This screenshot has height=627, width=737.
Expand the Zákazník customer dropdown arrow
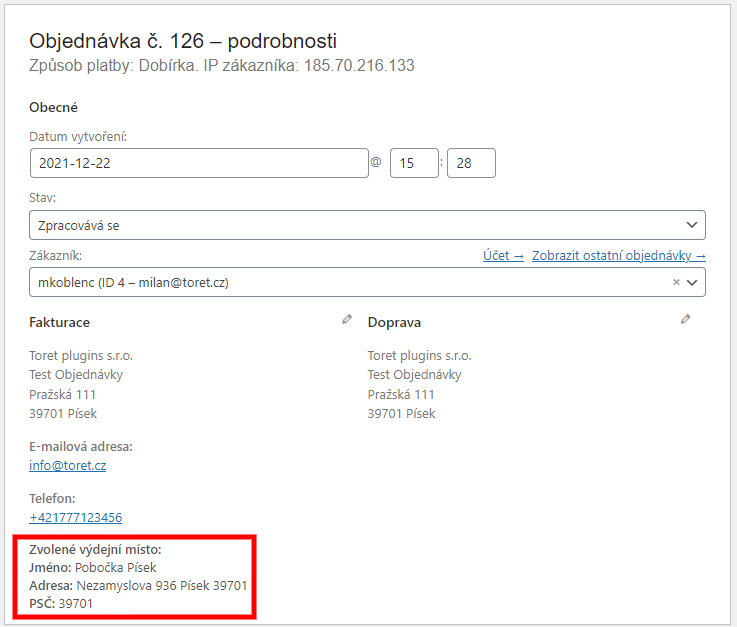coord(692,282)
